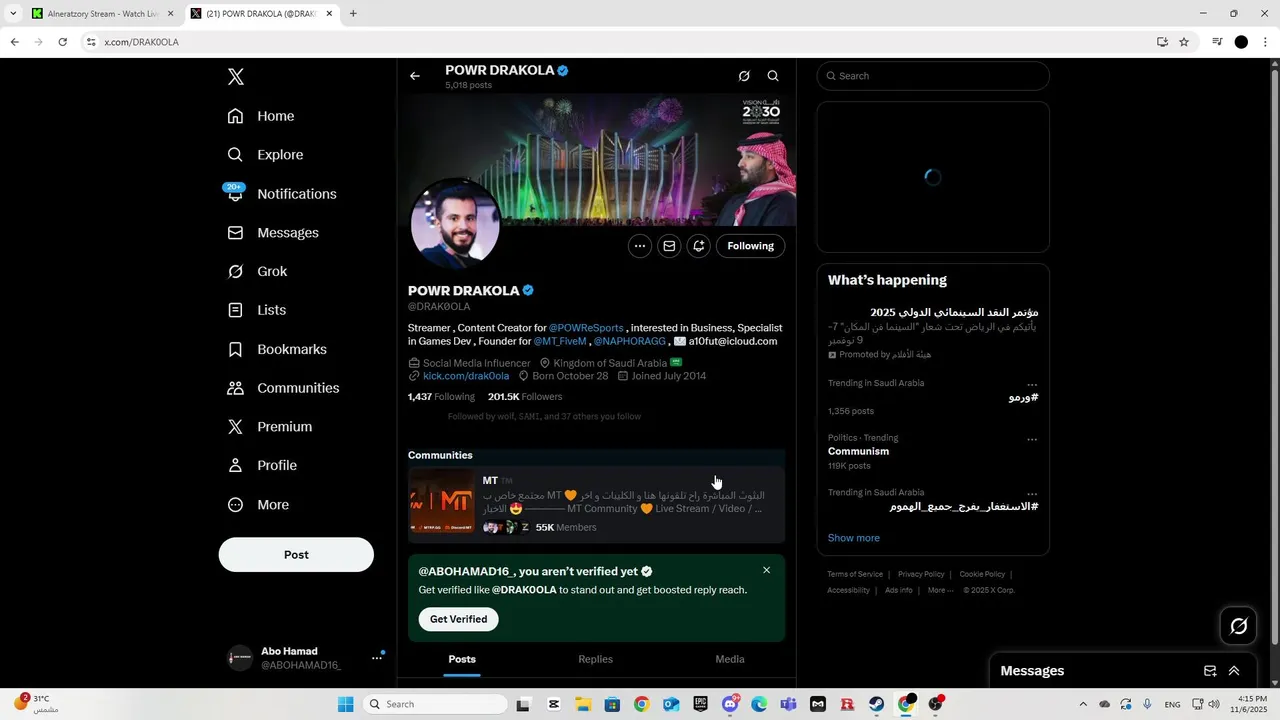Image resolution: width=1280 pixels, height=720 pixels.
Task: Open the Communism trending topic
Action: coord(933,452)
